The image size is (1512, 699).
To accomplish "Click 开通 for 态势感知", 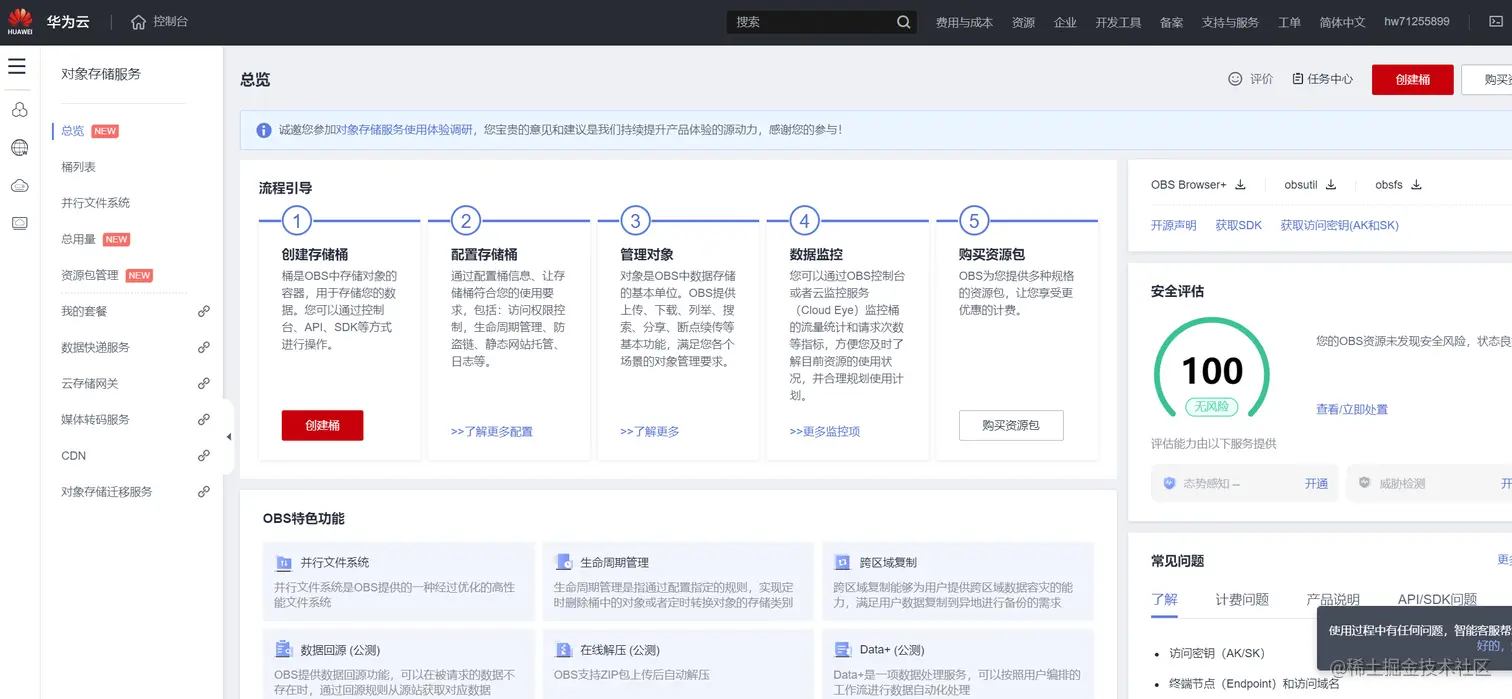I will click(1316, 484).
